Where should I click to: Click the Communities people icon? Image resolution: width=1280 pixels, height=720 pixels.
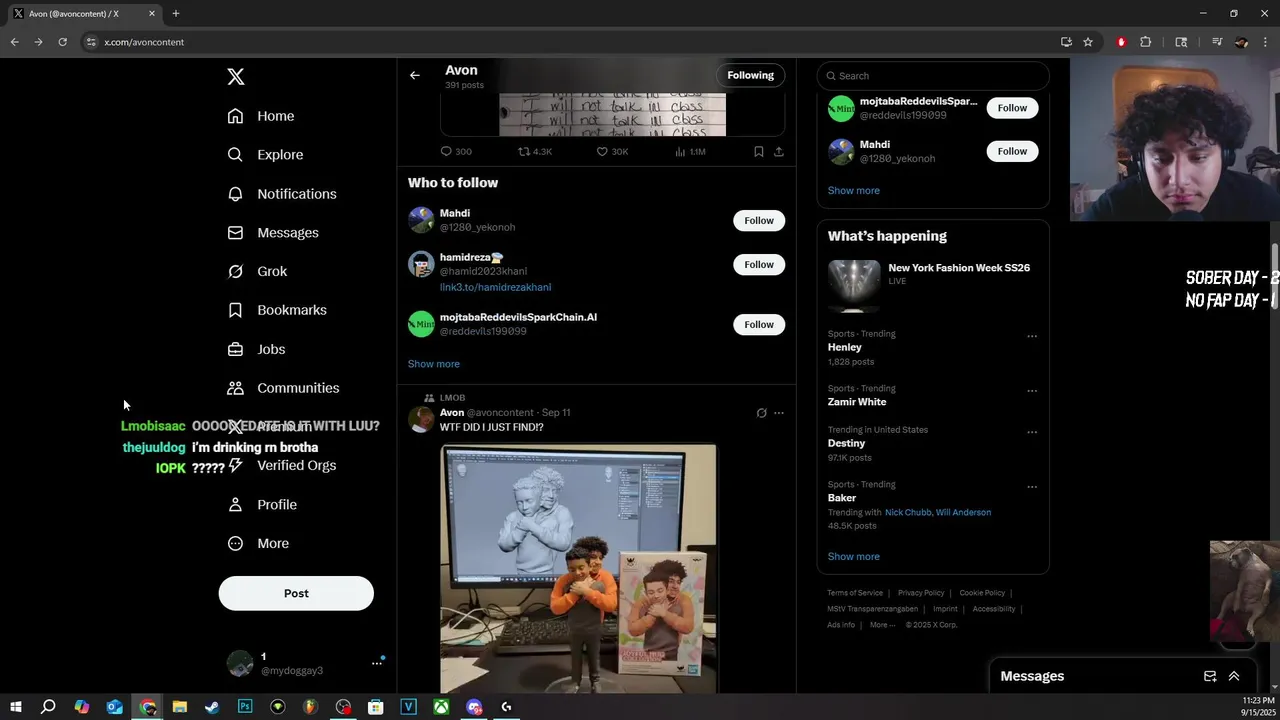tap(235, 388)
